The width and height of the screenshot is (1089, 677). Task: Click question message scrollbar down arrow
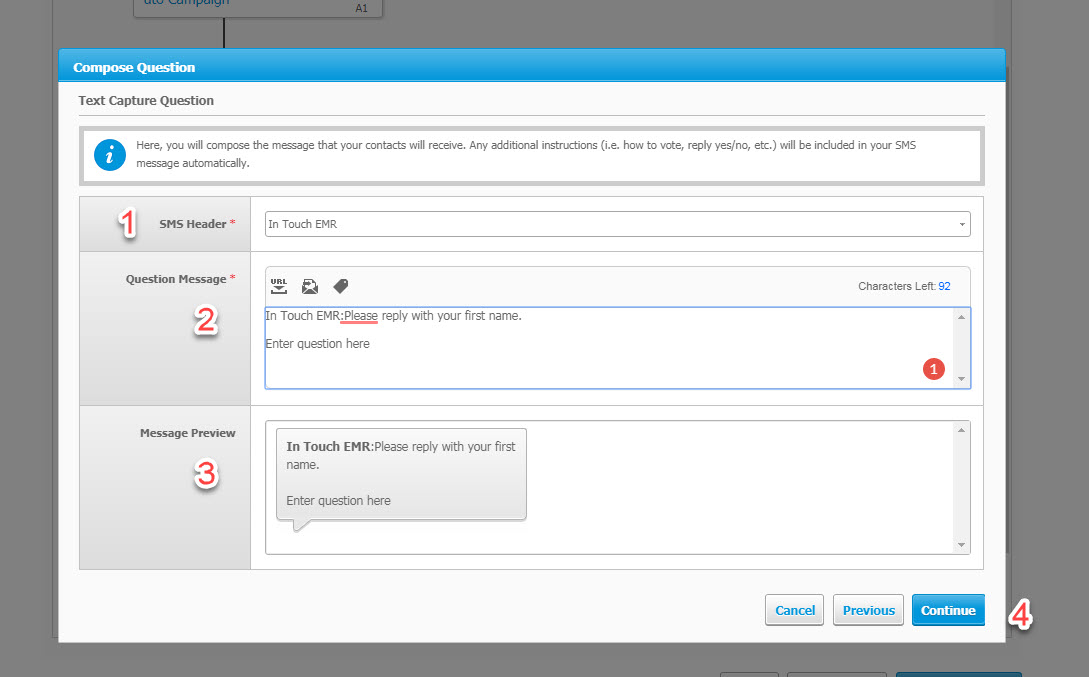961,379
